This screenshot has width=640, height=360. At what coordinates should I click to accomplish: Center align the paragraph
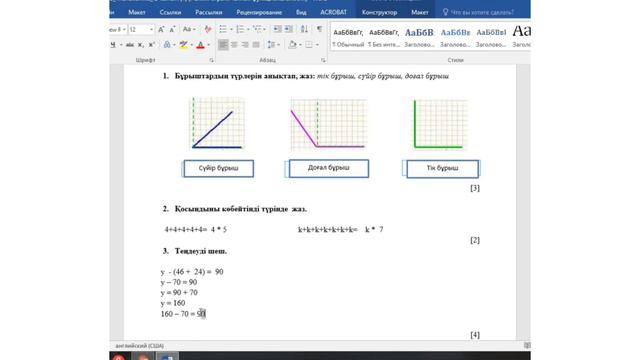[x=234, y=44]
